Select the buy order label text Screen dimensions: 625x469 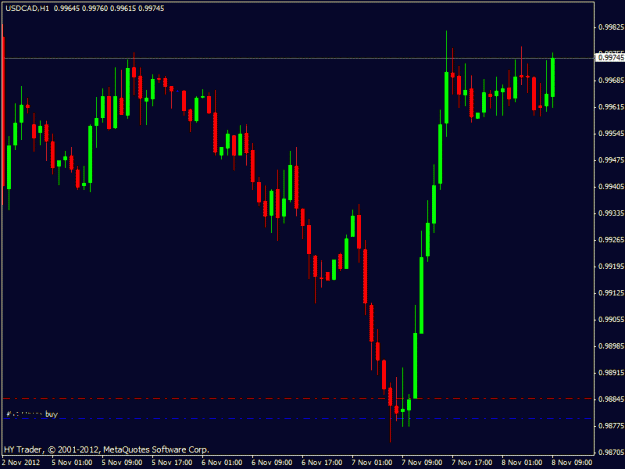click(32, 414)
